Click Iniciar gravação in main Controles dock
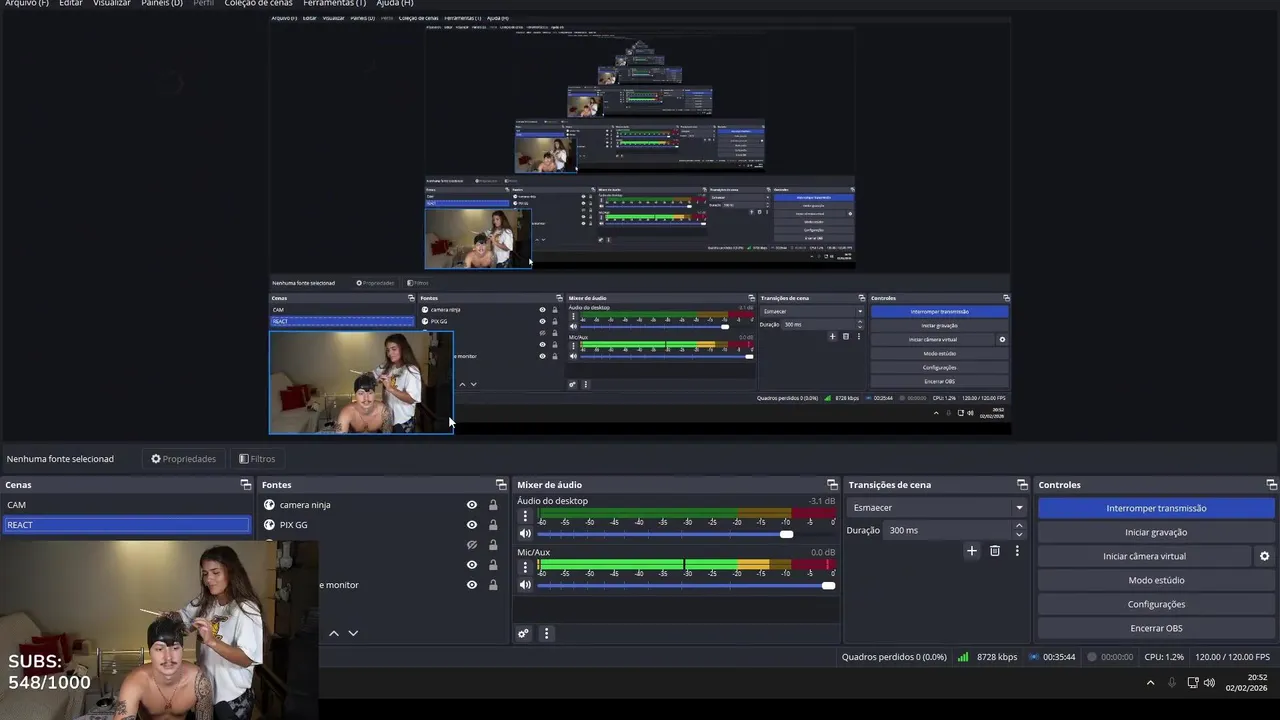 point(1156,532)
